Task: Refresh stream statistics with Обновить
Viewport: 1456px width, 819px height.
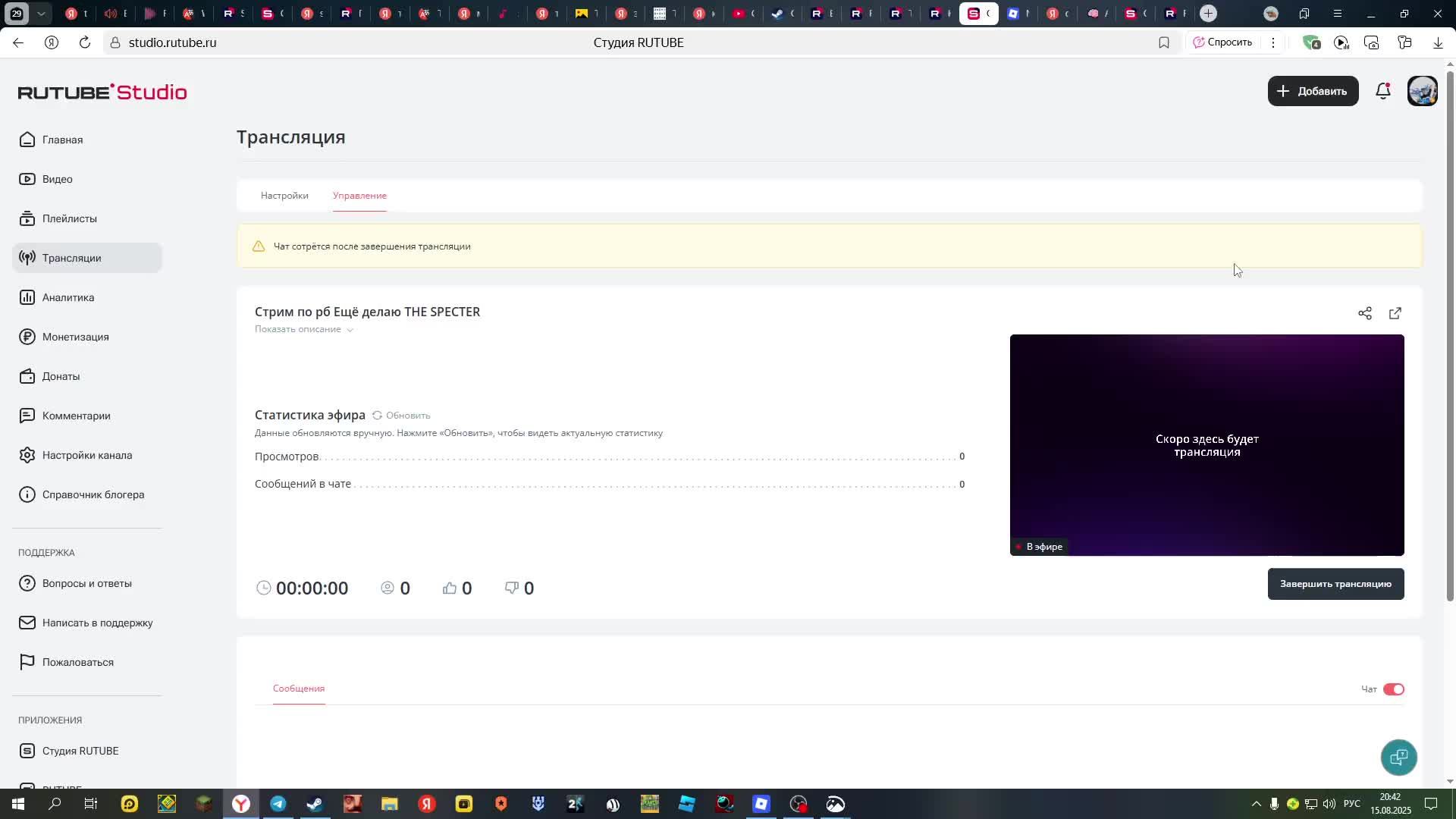Action: (402, 415)
